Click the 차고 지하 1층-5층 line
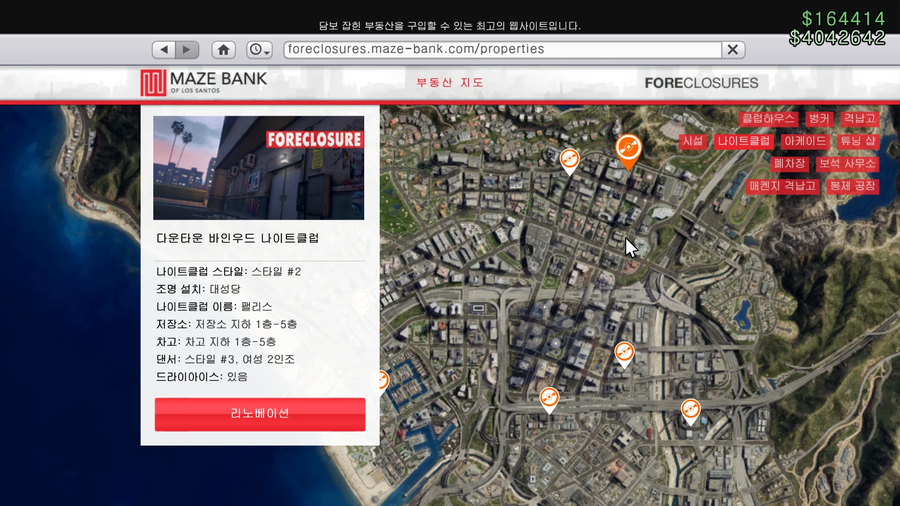The width and height of the screenshot is (900, 506). [216, 341]
